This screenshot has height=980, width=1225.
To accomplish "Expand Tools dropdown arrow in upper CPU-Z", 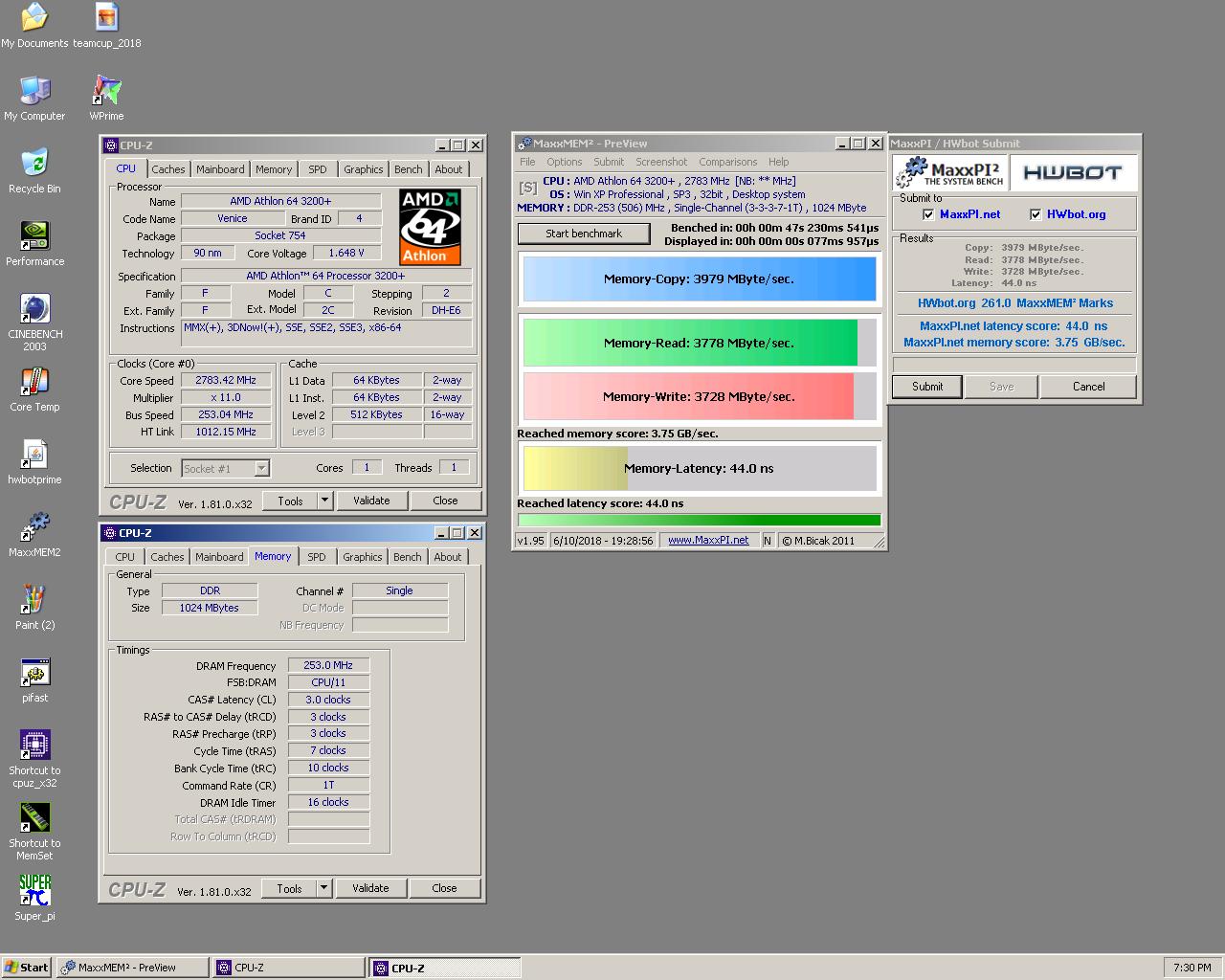I will click(x=324, y=501).
